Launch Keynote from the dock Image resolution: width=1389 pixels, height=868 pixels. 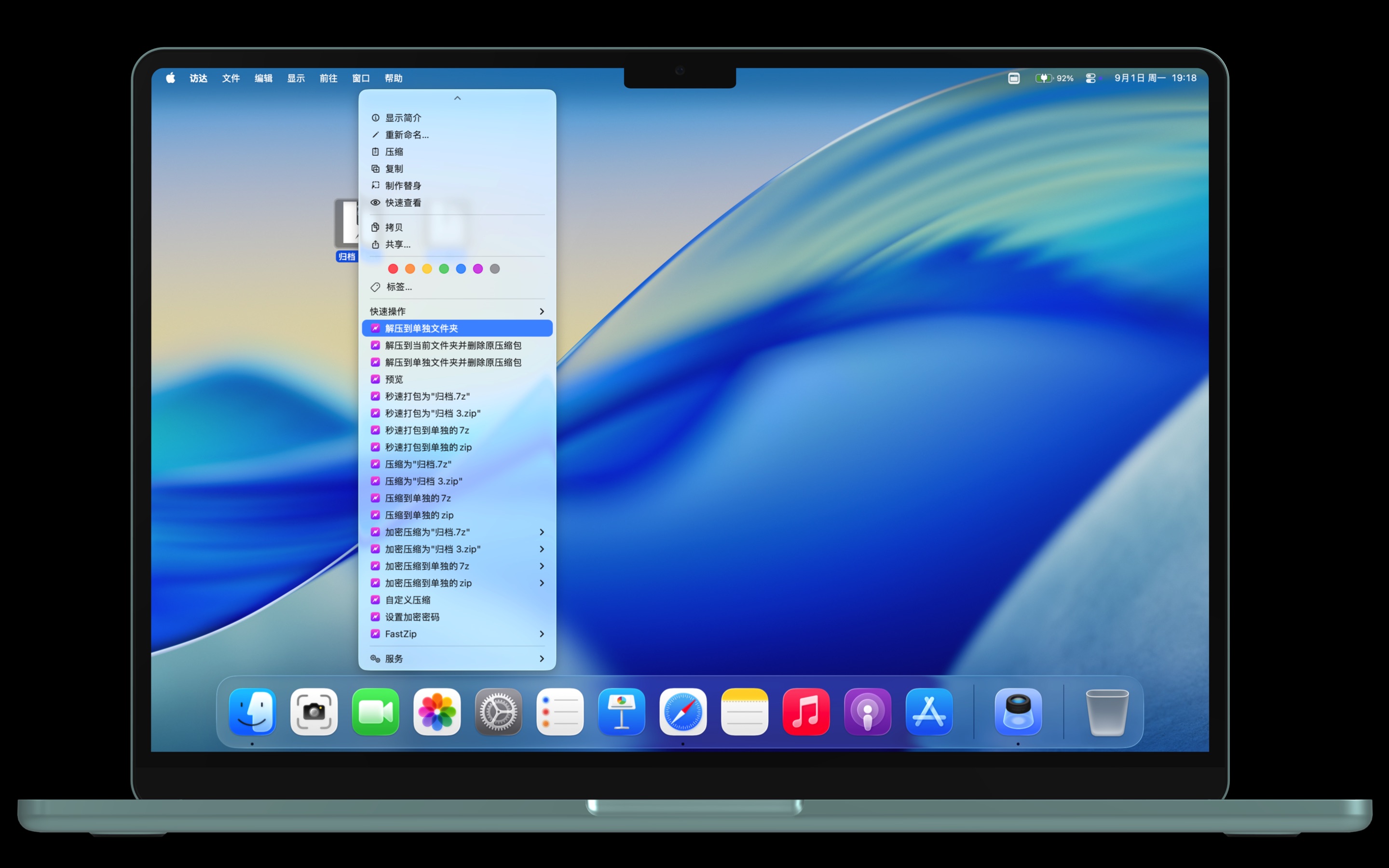[621, 711]
